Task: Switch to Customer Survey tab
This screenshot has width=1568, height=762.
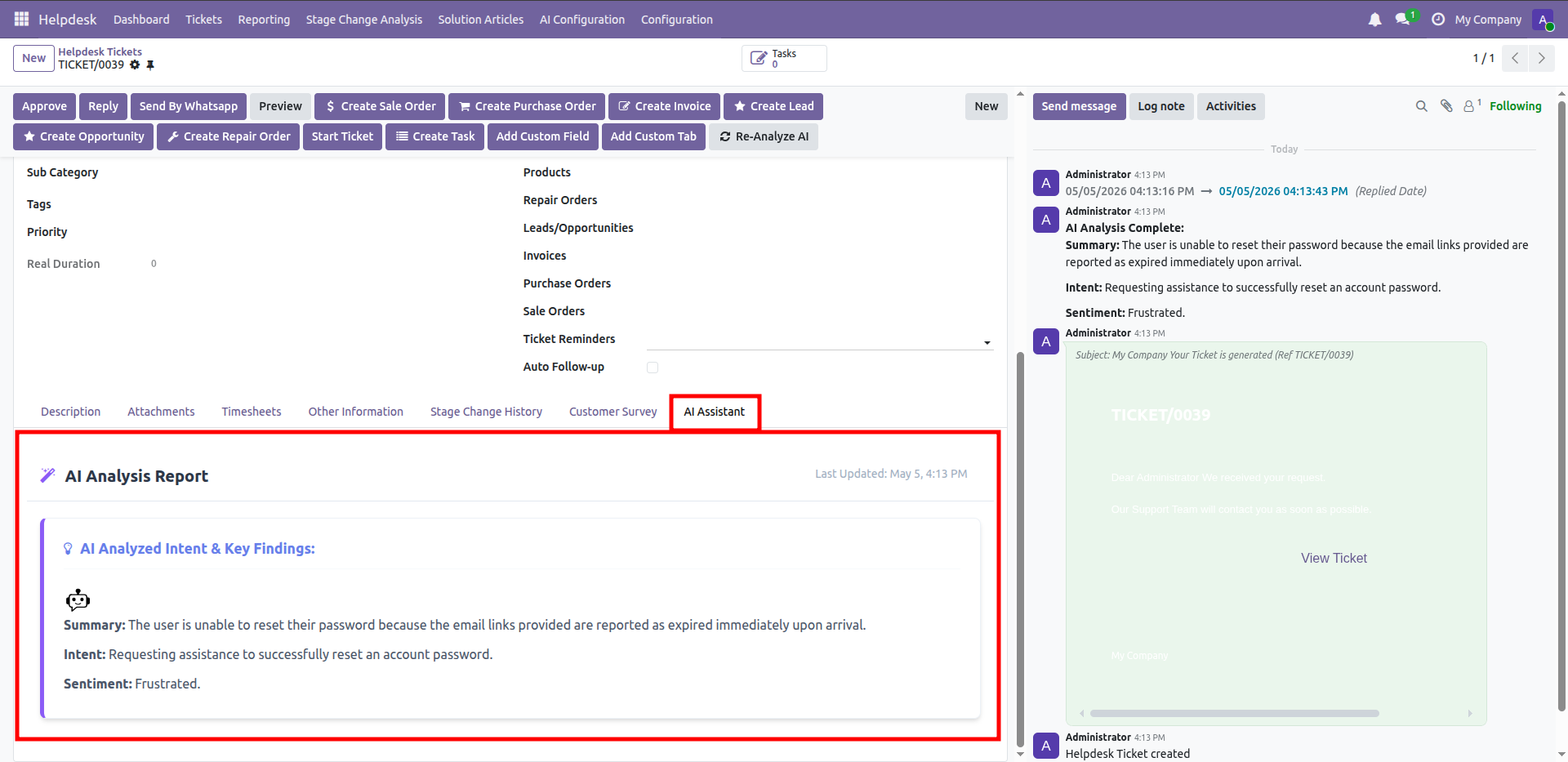Action: [612, 412]
